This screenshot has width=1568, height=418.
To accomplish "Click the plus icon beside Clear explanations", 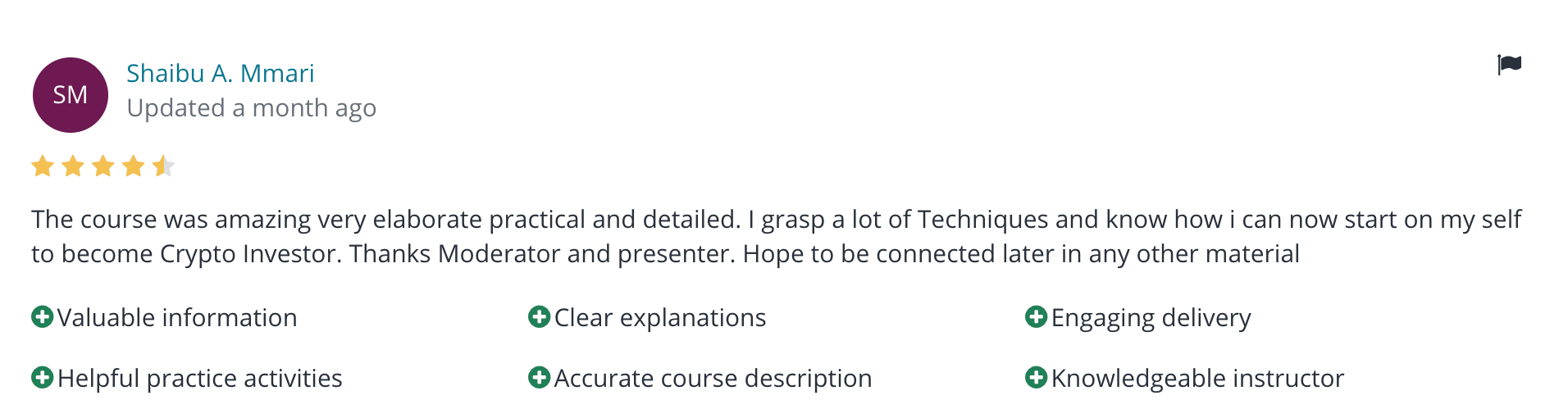I will coord(539,316).
